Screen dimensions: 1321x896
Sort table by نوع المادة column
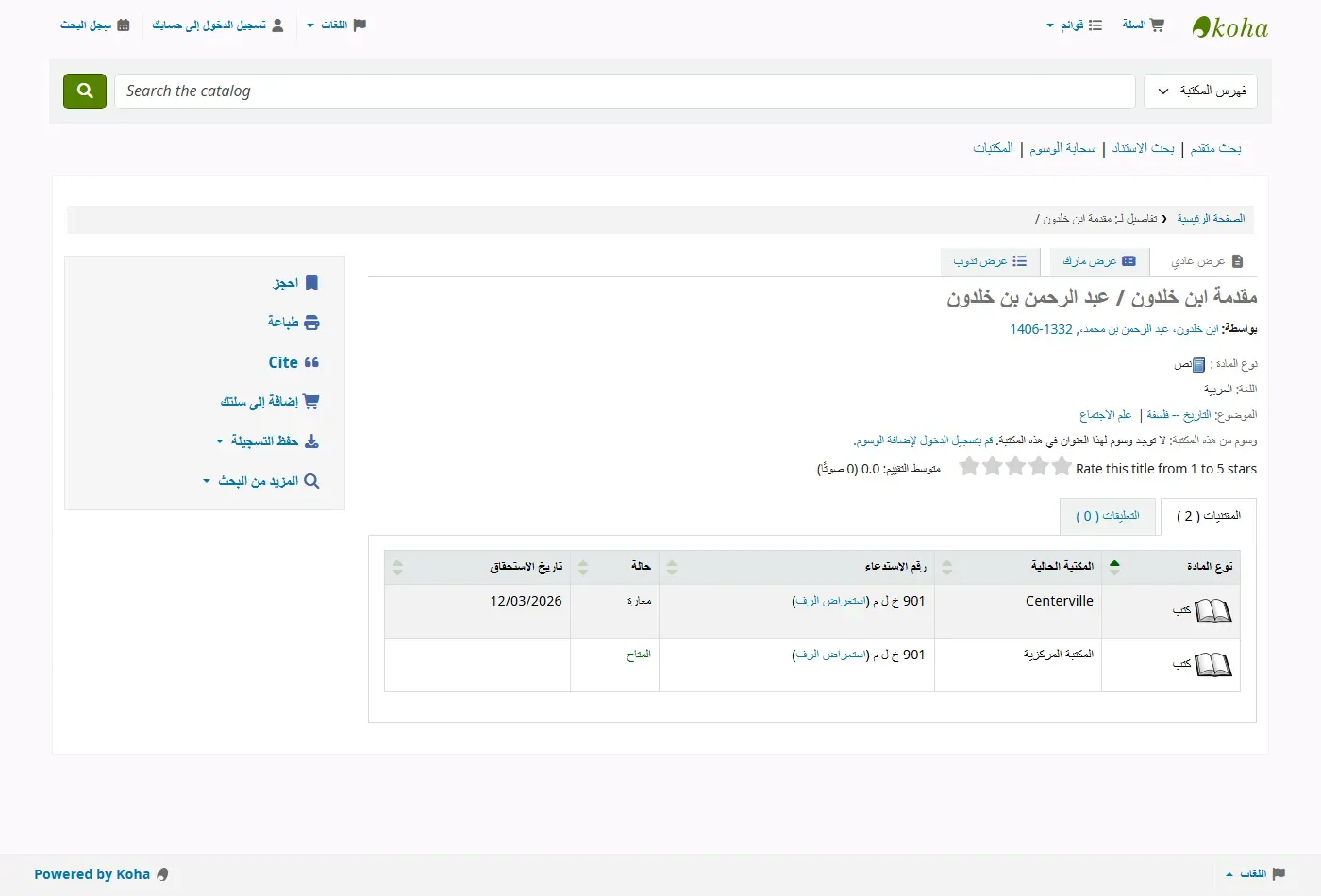(1171, 567)
